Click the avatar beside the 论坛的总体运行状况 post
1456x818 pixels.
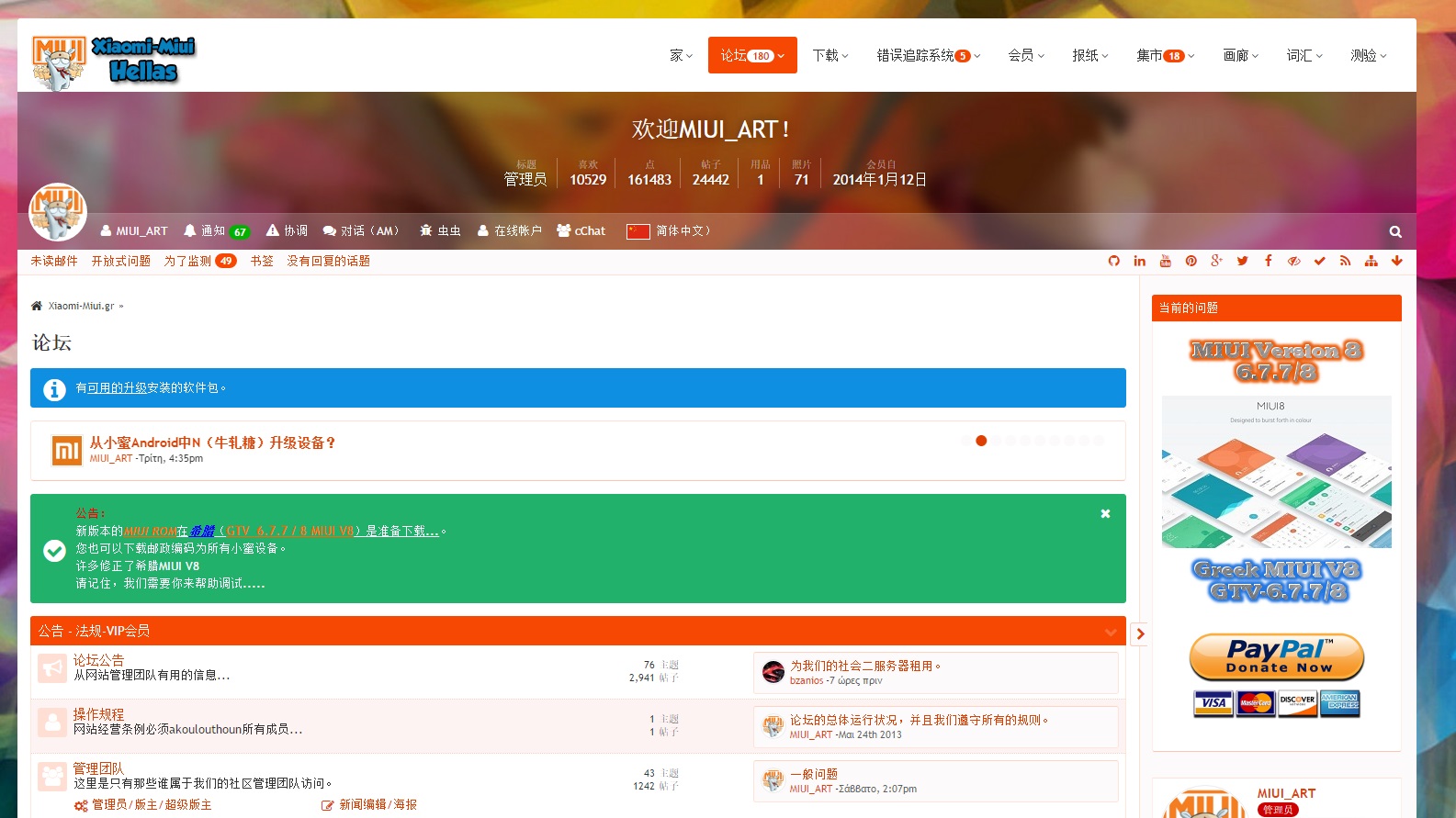(x=773, y=727)
